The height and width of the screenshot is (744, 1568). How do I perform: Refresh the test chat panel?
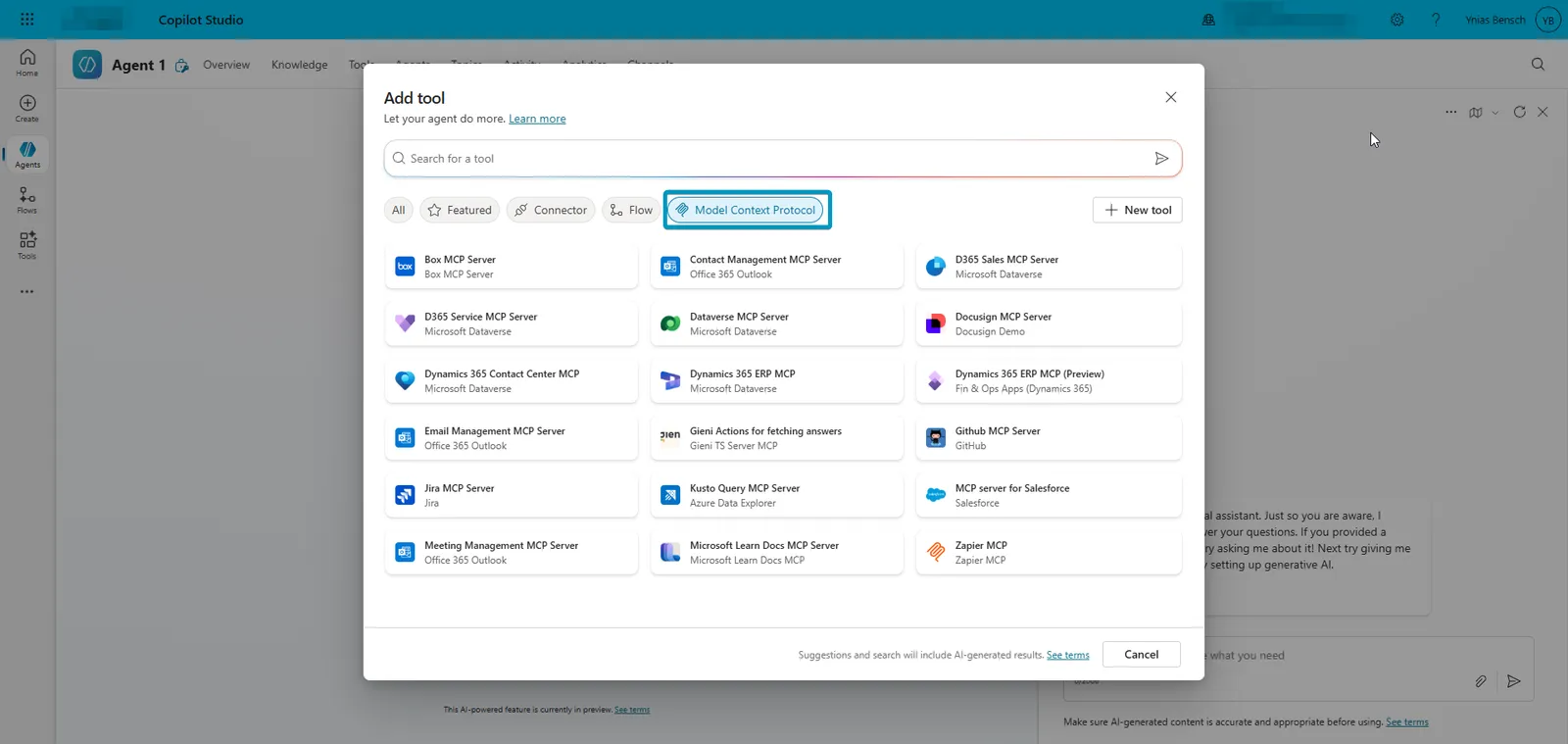1519,112
